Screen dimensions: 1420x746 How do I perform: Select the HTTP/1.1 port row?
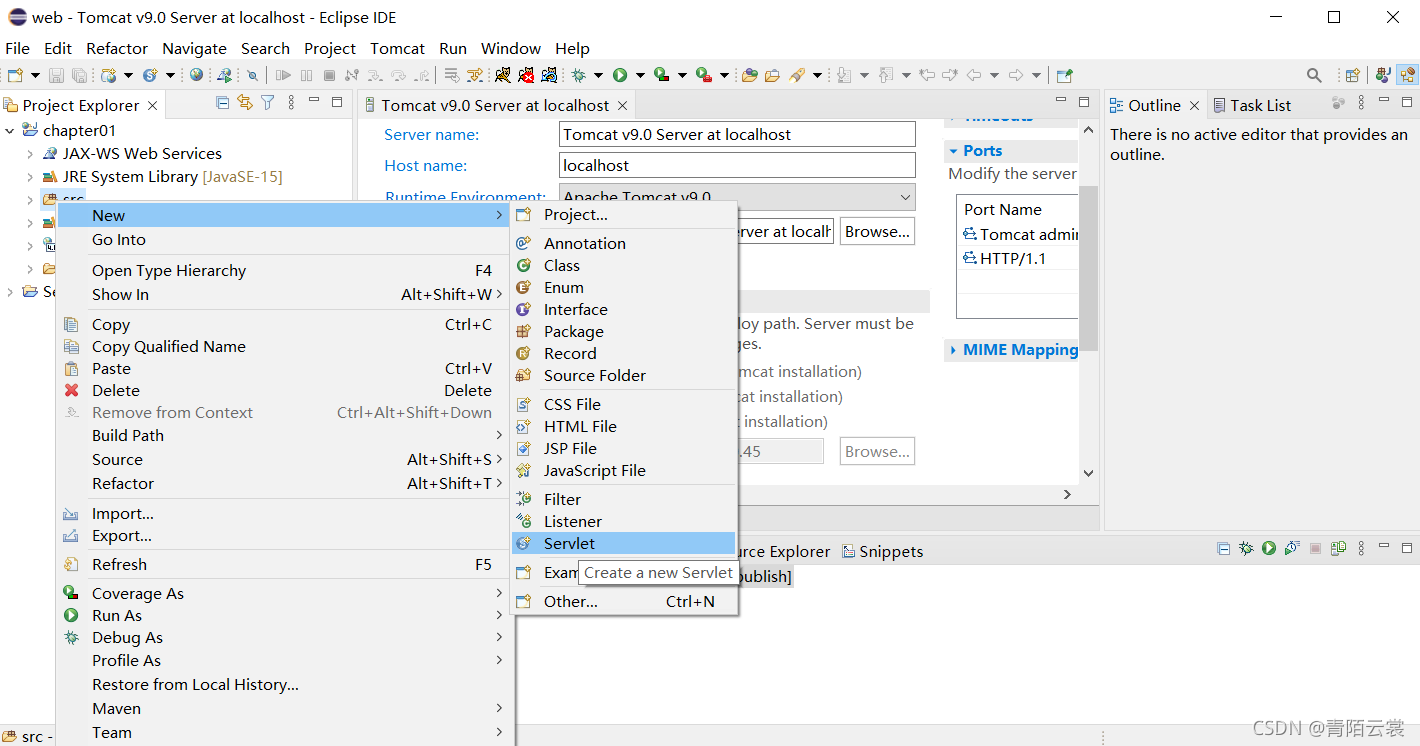point(1019,258)
